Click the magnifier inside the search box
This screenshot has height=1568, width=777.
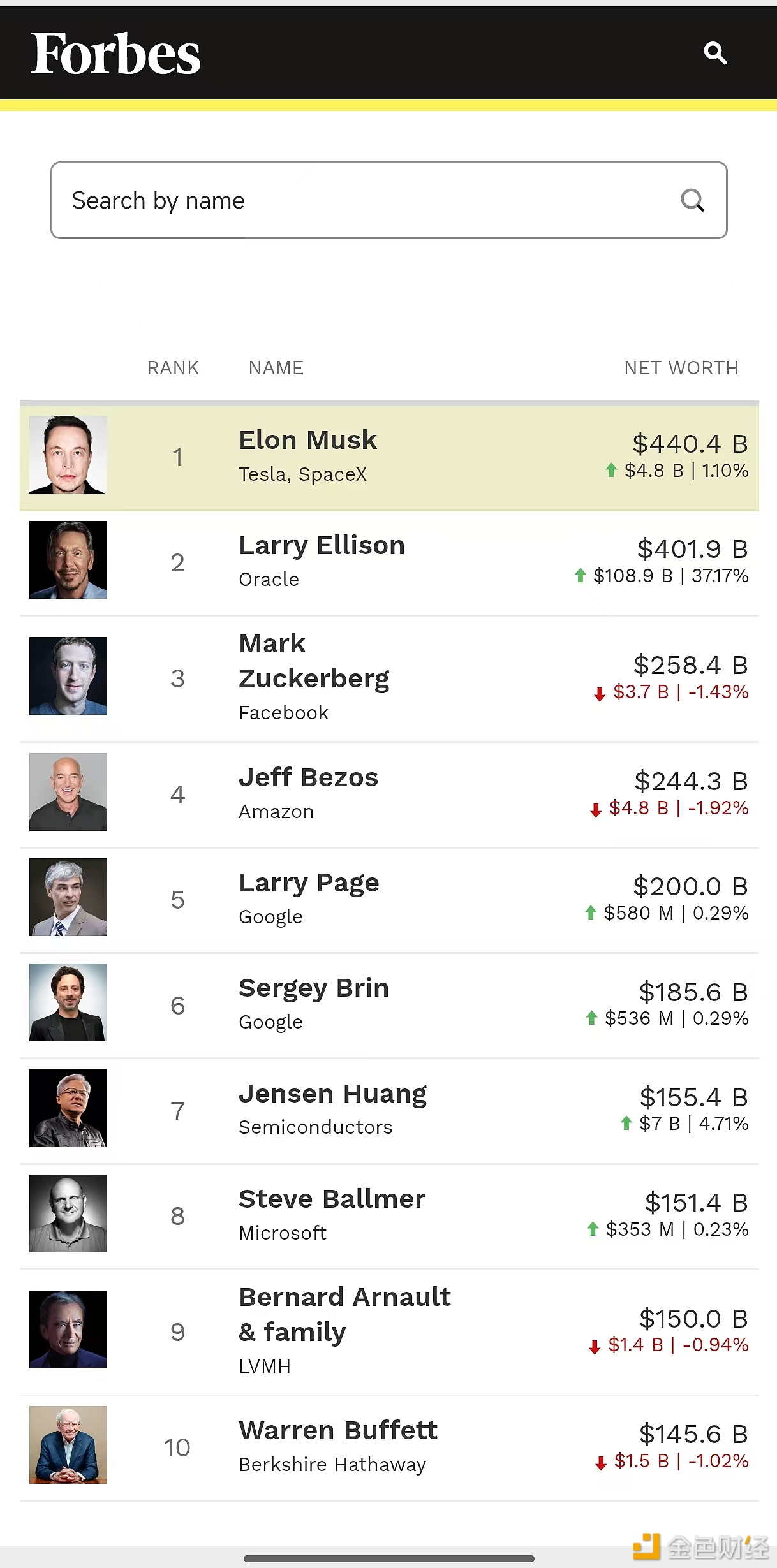click(x=692, y=201)
